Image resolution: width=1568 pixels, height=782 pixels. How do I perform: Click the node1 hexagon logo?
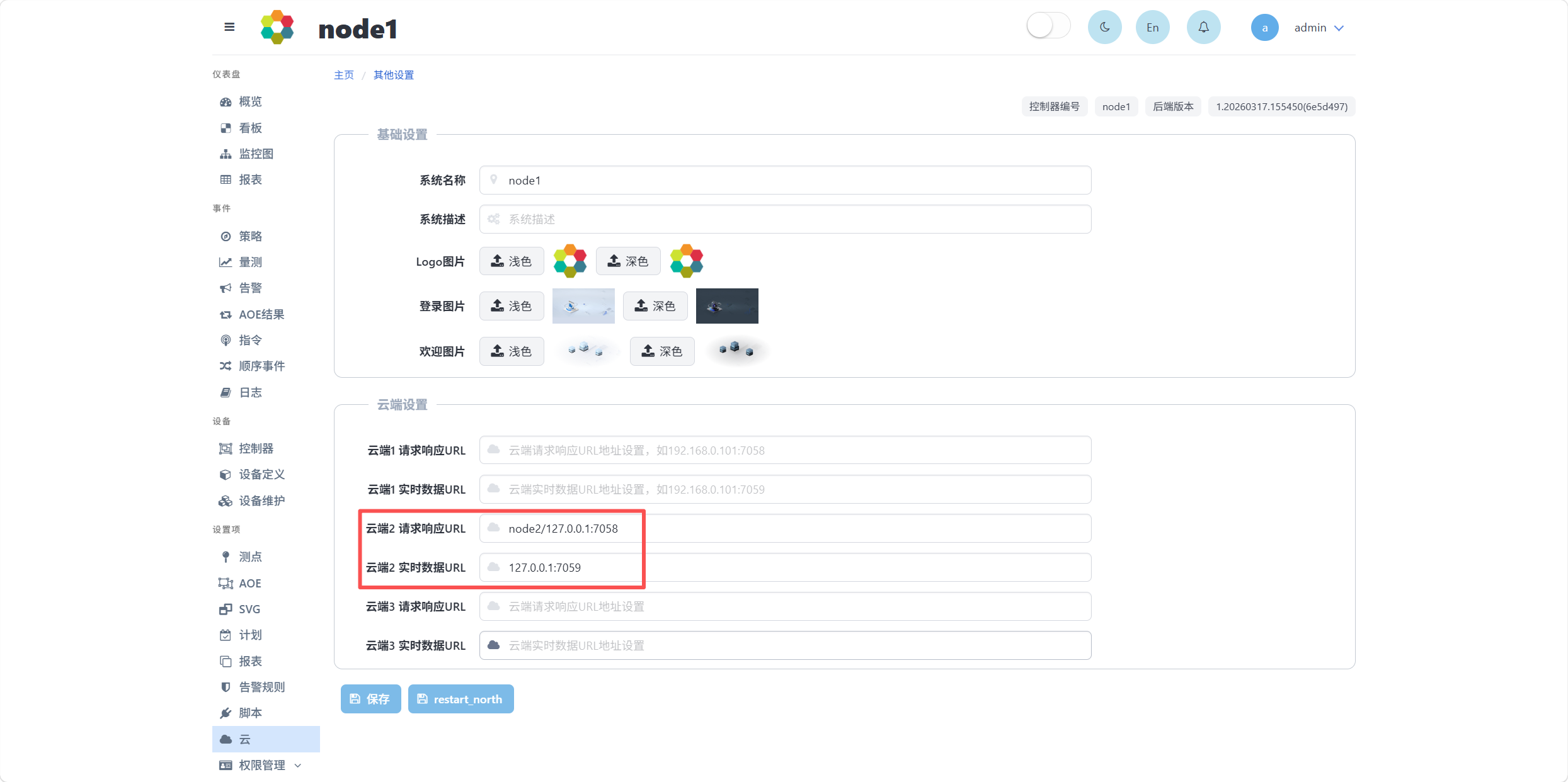click(277, 27)
